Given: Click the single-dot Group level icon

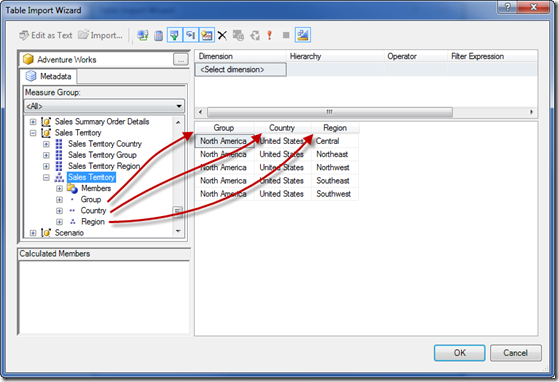Looking at the screenshot, I should pos(72,200).
